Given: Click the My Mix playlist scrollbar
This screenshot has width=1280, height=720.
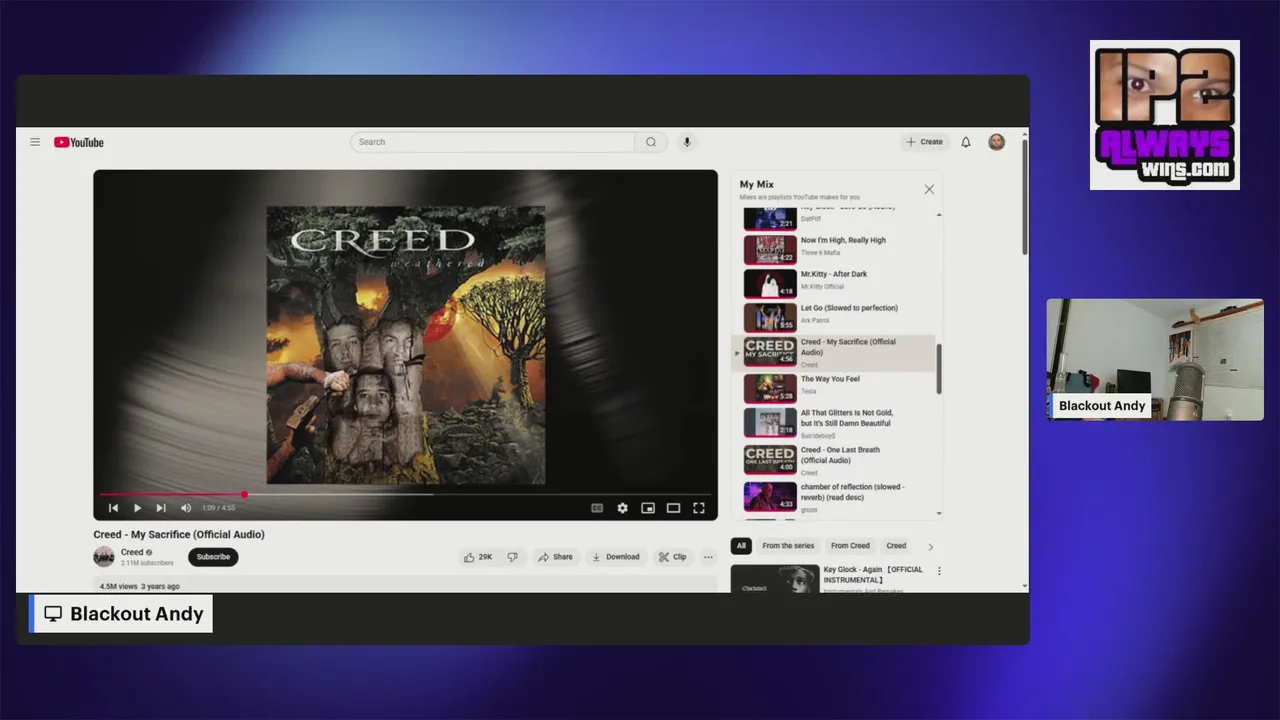Looking at the screenshot, I should (939, 369).
